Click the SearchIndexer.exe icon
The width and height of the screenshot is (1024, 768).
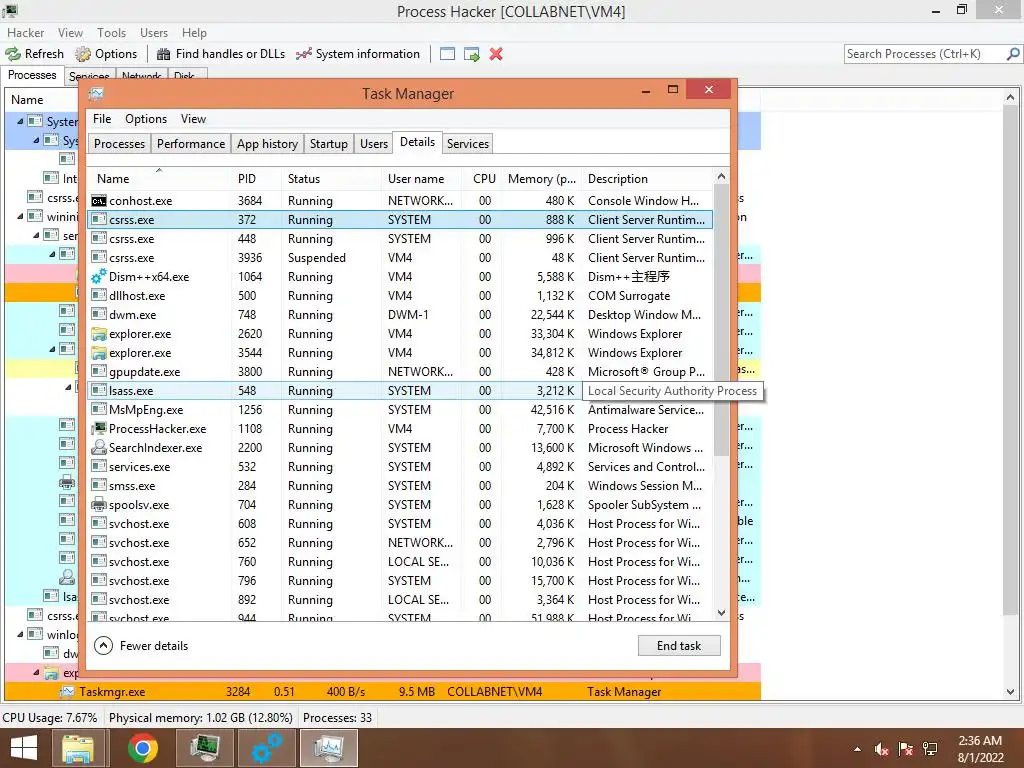(99, 447)
